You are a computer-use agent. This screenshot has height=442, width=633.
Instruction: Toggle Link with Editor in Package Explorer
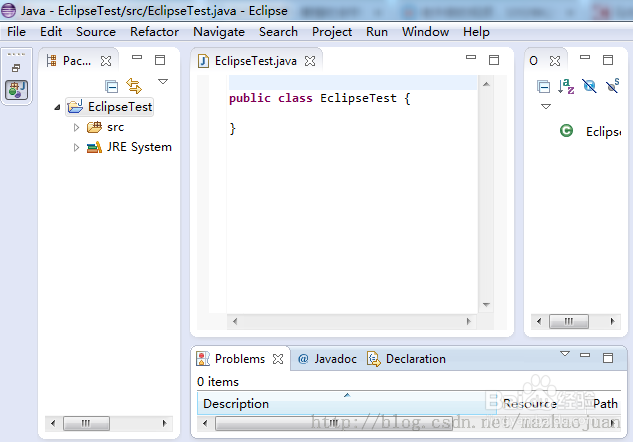(134, 86)
